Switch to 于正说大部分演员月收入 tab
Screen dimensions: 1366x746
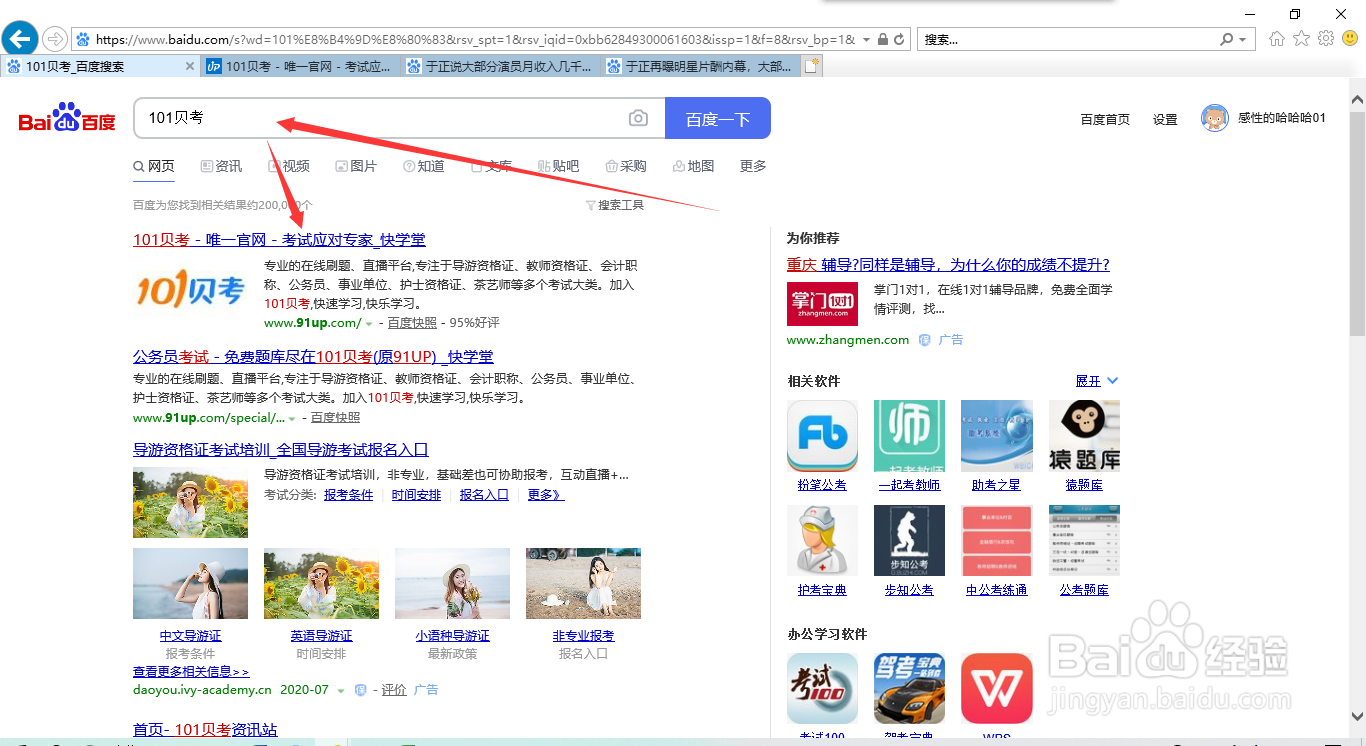(500, 66)
